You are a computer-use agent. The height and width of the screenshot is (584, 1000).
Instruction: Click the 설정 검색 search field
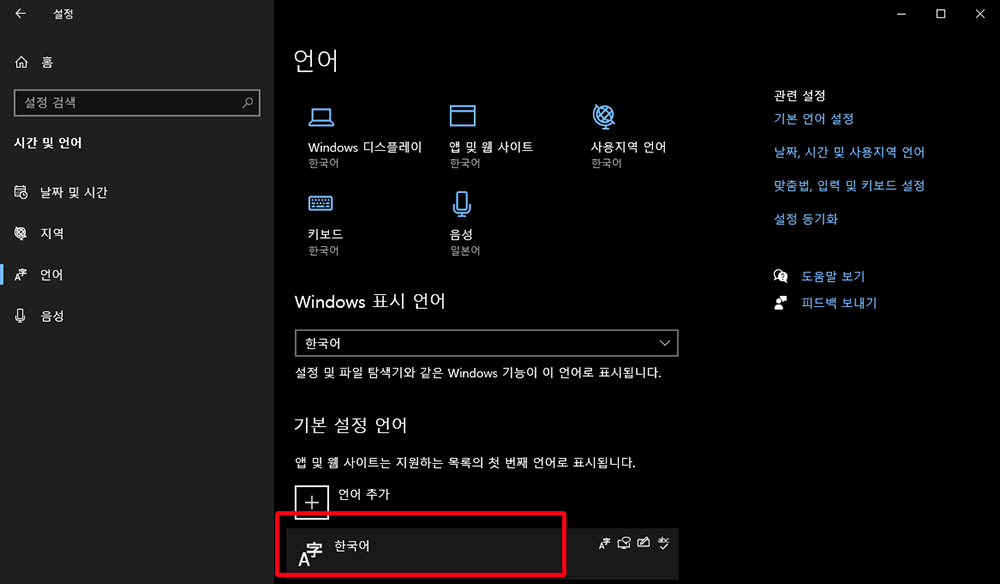tap(137, 103)
